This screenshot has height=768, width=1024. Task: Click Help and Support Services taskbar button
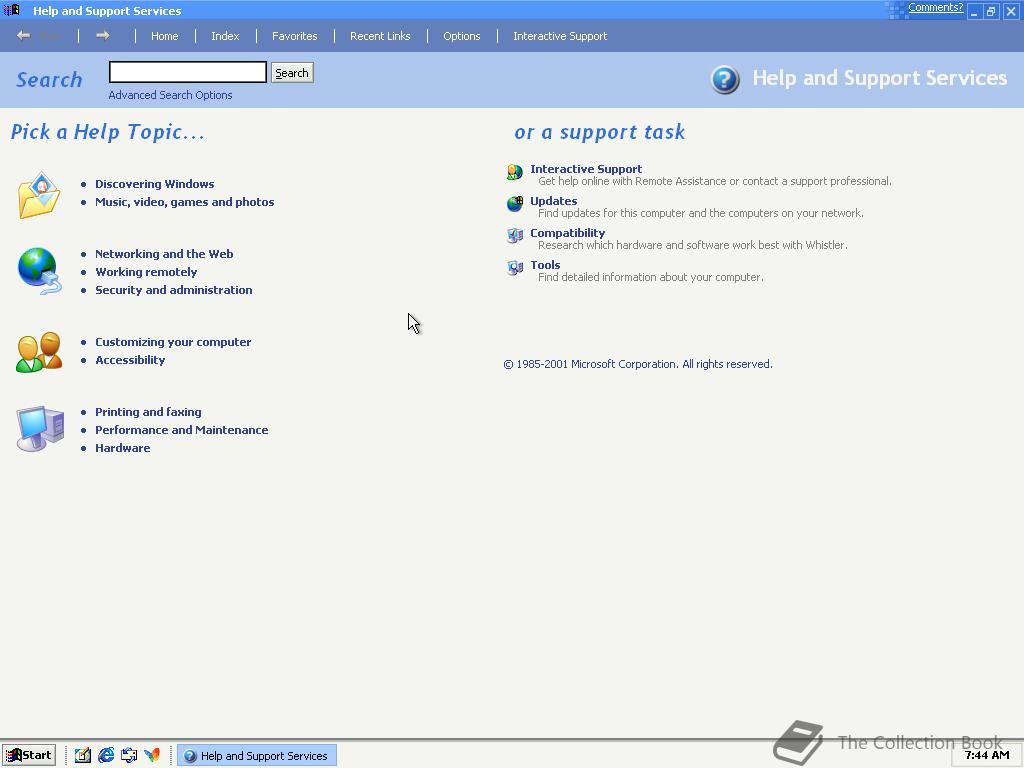(x=257, y=756)
